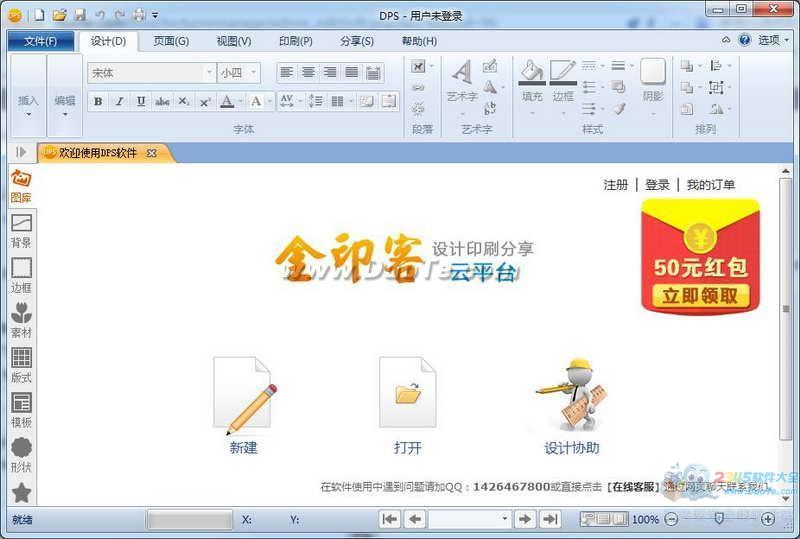Expand the font color dropdown arrow

(x=239, y=102)
